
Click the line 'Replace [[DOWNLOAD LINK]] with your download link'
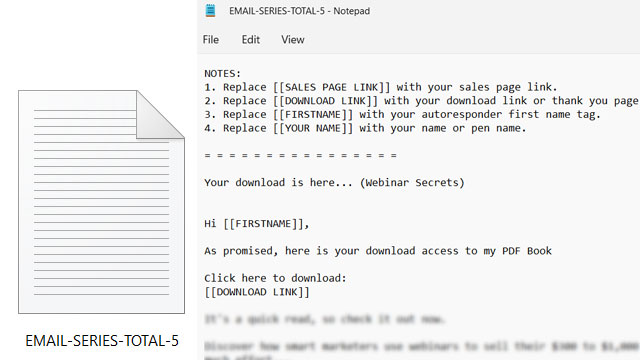[421, 101]
